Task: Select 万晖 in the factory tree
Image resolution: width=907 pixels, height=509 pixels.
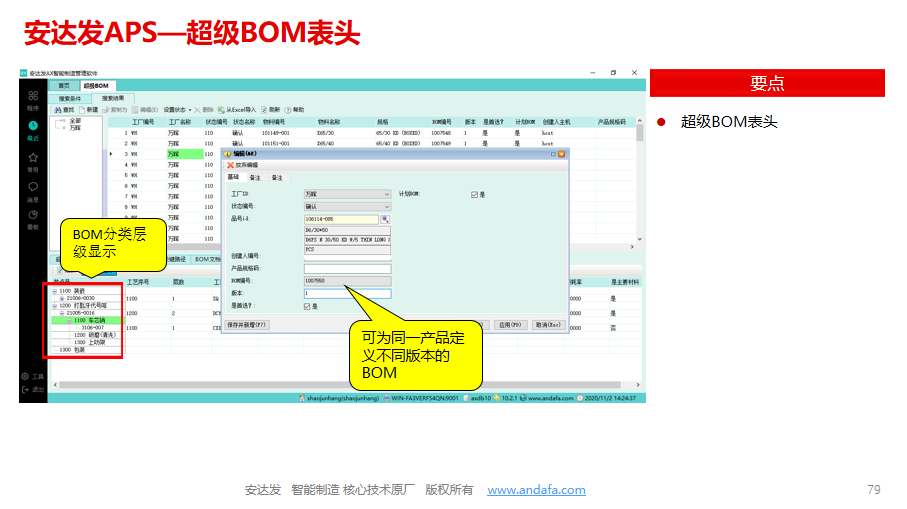Action: 75,128
